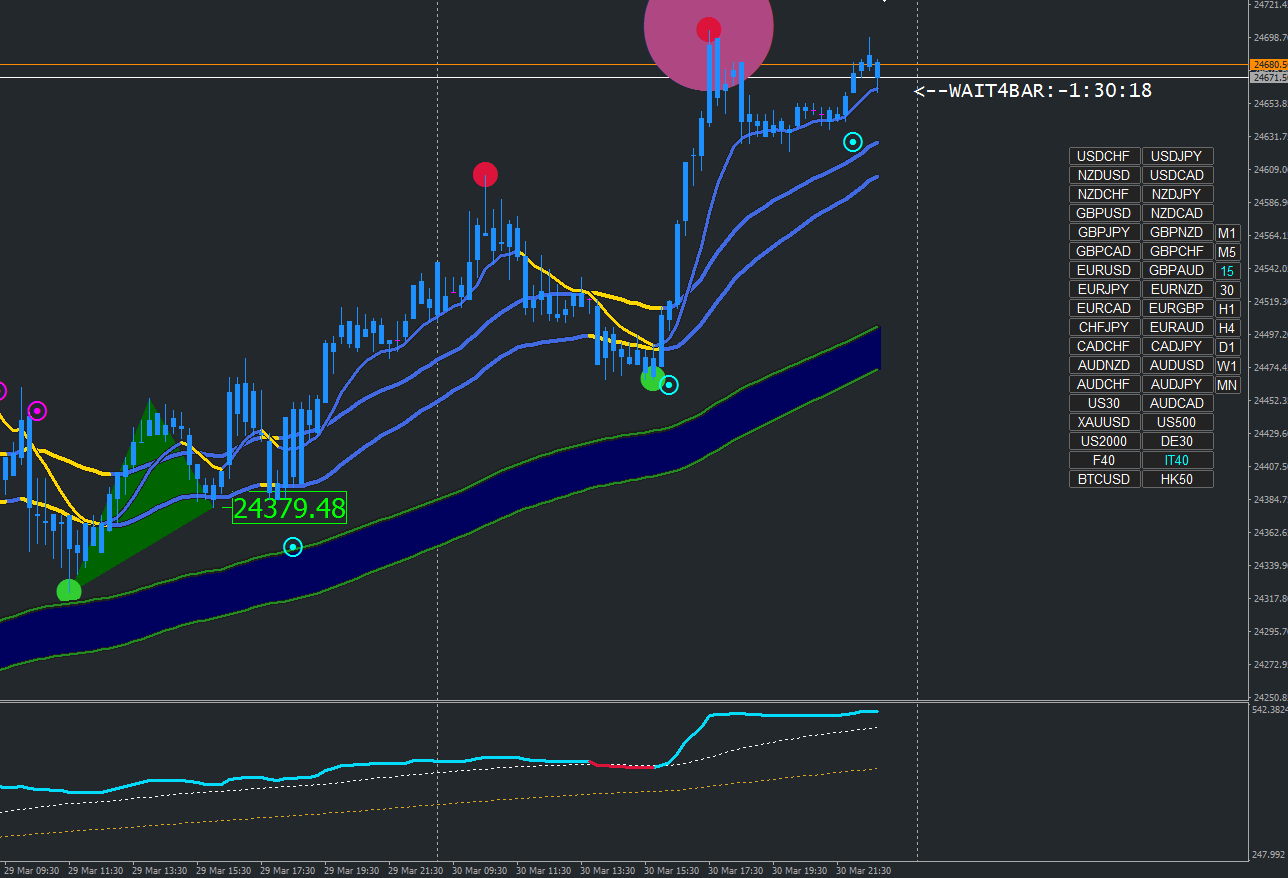Select the MN monthly timeframe button
Image resolution: width=1288 pixels, height=878 pixels.
pos(1227,385)
